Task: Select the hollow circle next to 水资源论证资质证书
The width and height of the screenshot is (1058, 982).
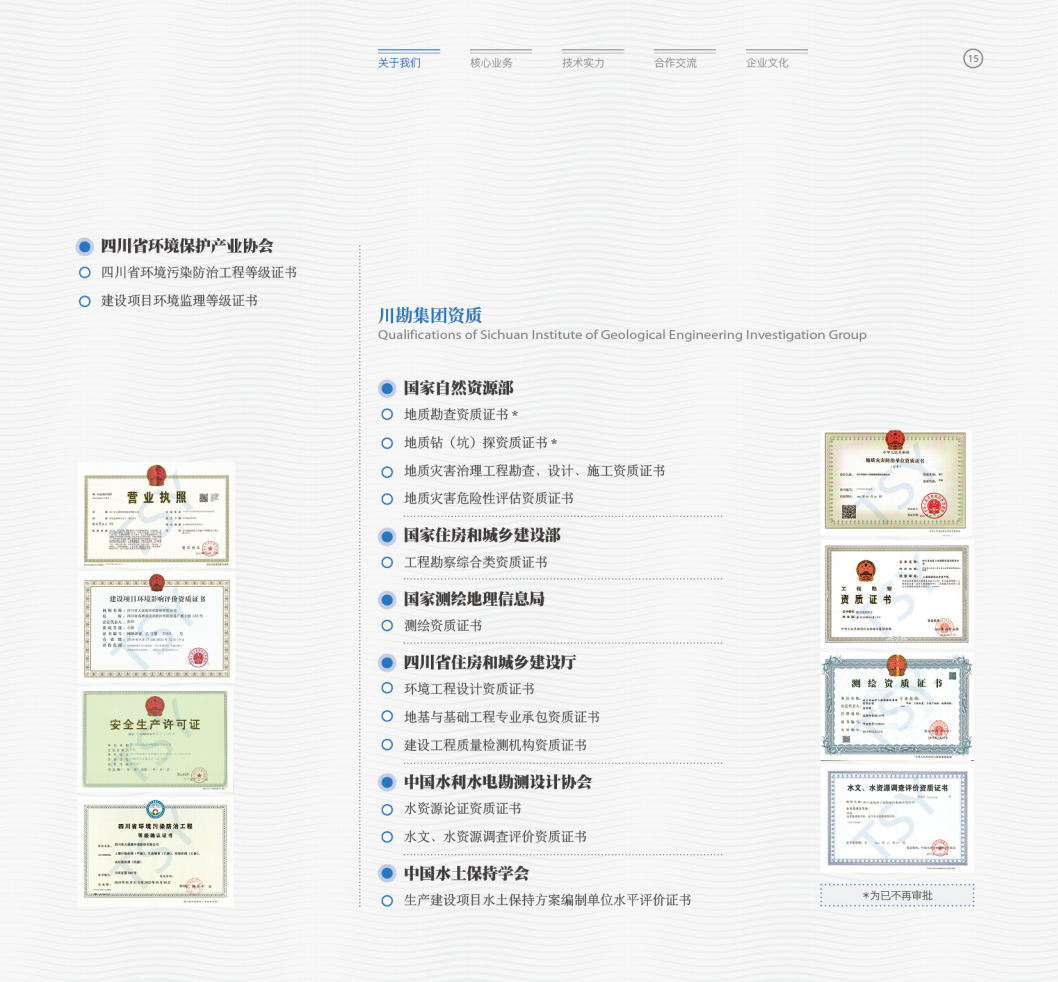Action: [x=389, y=810]
